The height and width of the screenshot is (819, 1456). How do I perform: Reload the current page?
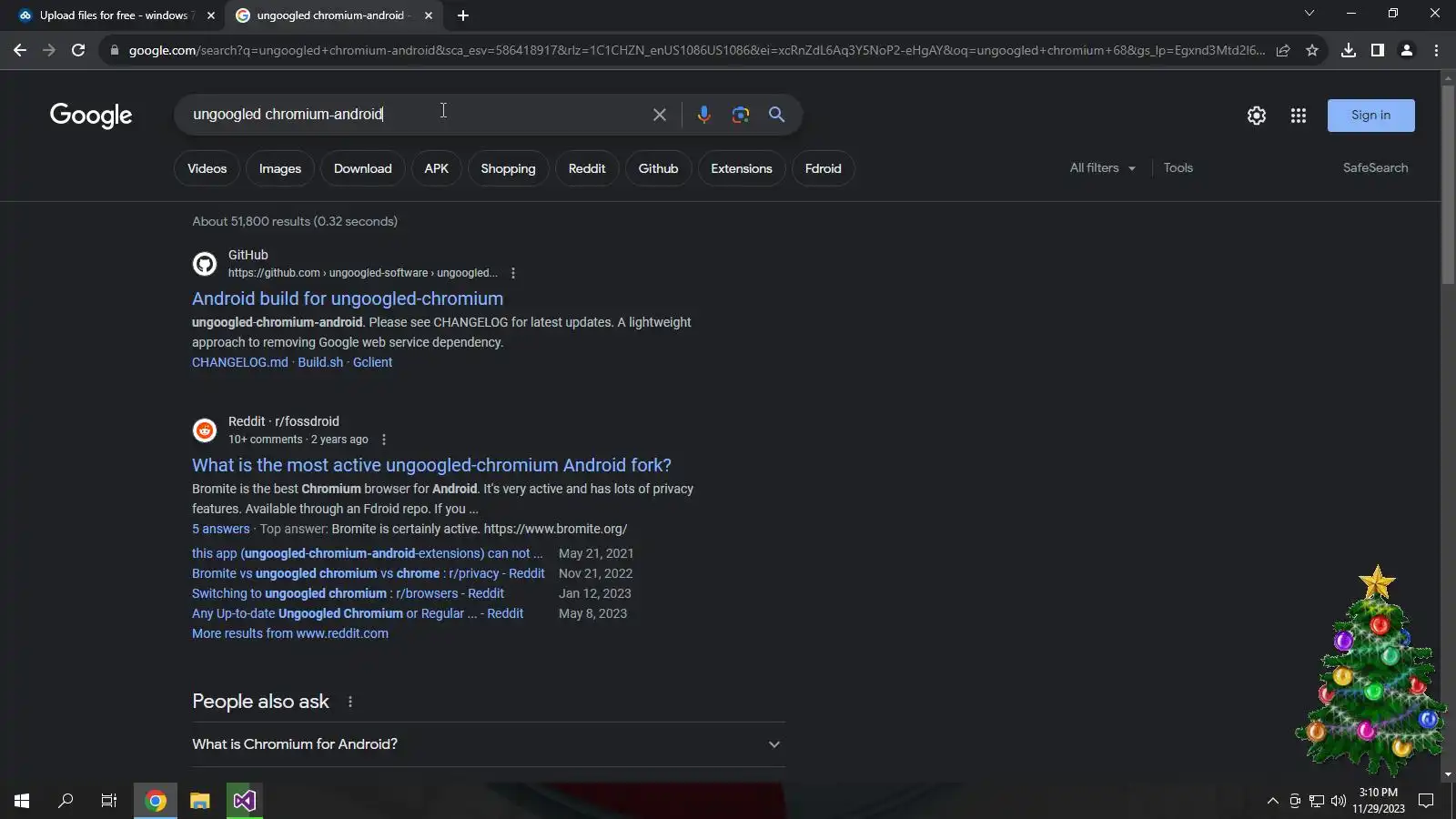point(78,50)
